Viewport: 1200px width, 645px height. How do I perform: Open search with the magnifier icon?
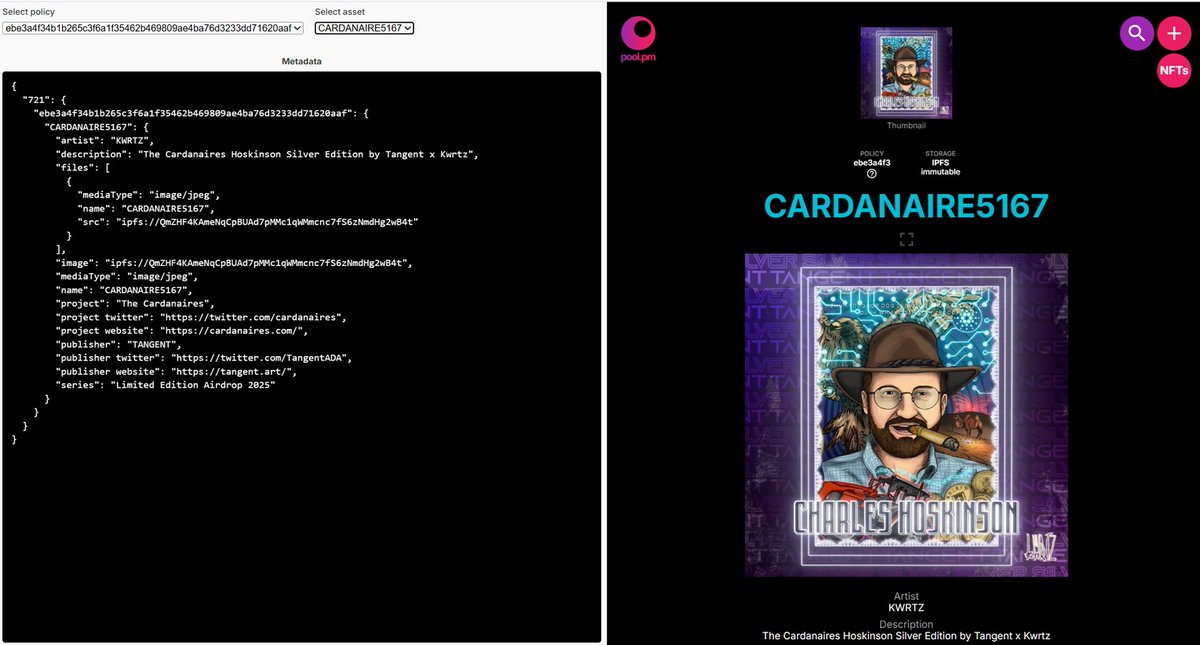(x=1136, y=34)
